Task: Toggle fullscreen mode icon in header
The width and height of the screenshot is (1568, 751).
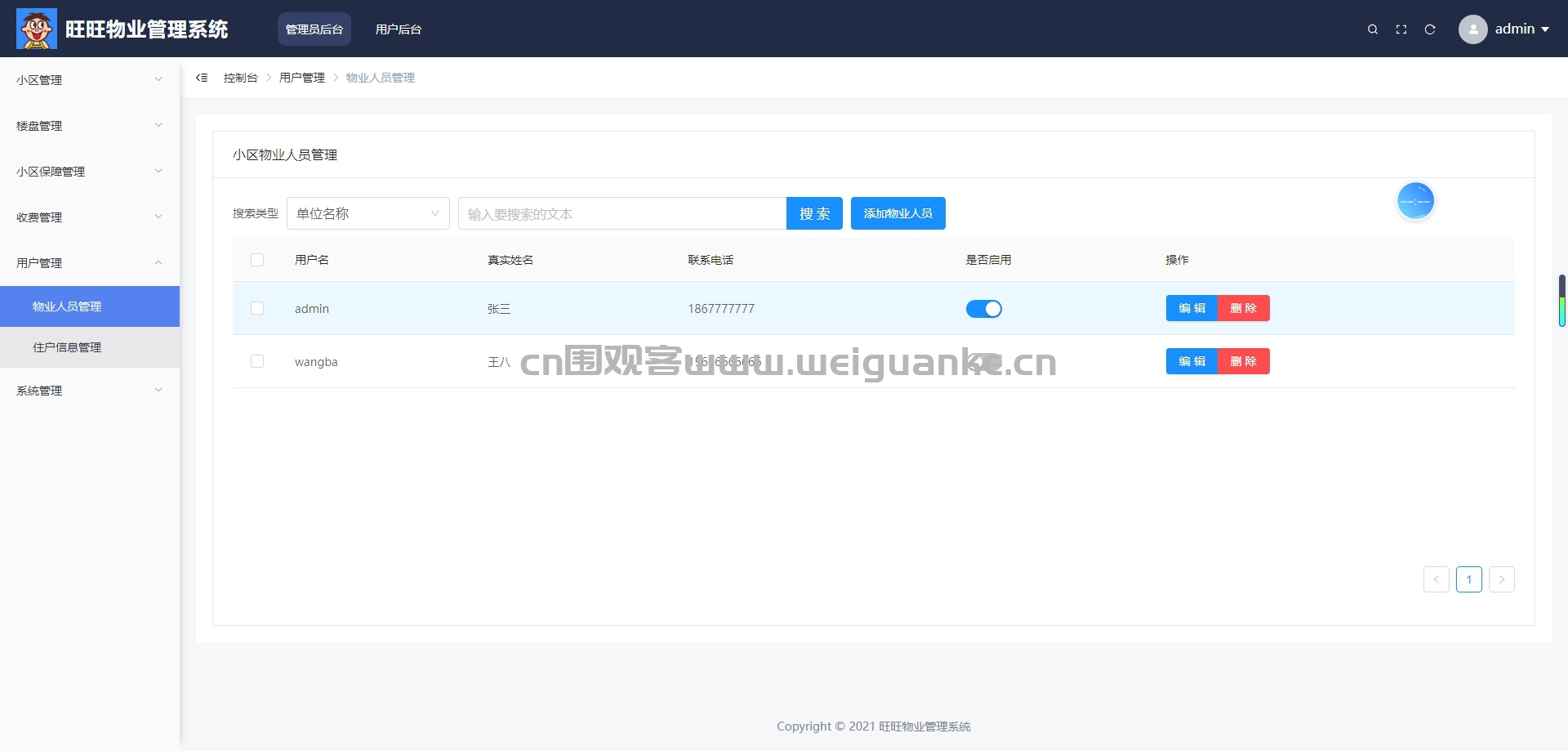Action: click(x=1401, y=29)
